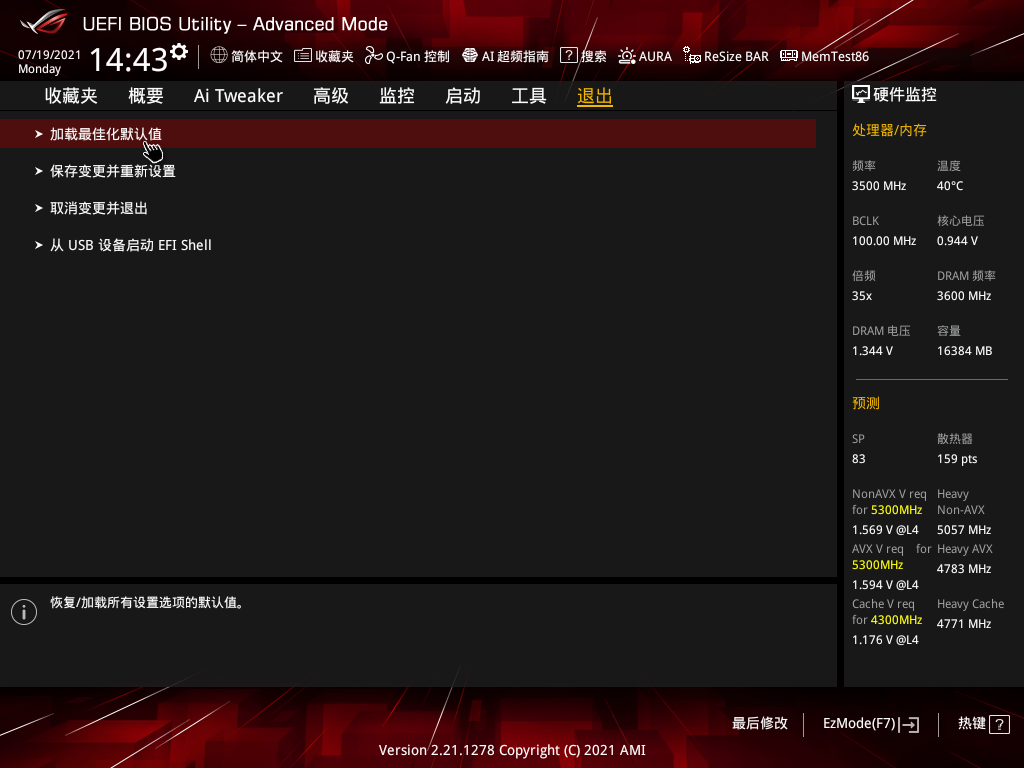Expand arrow beside 加载最佳化默认值
Image resolution: width=1024 pixels, height=768 pixels.
tap(39, 134)
